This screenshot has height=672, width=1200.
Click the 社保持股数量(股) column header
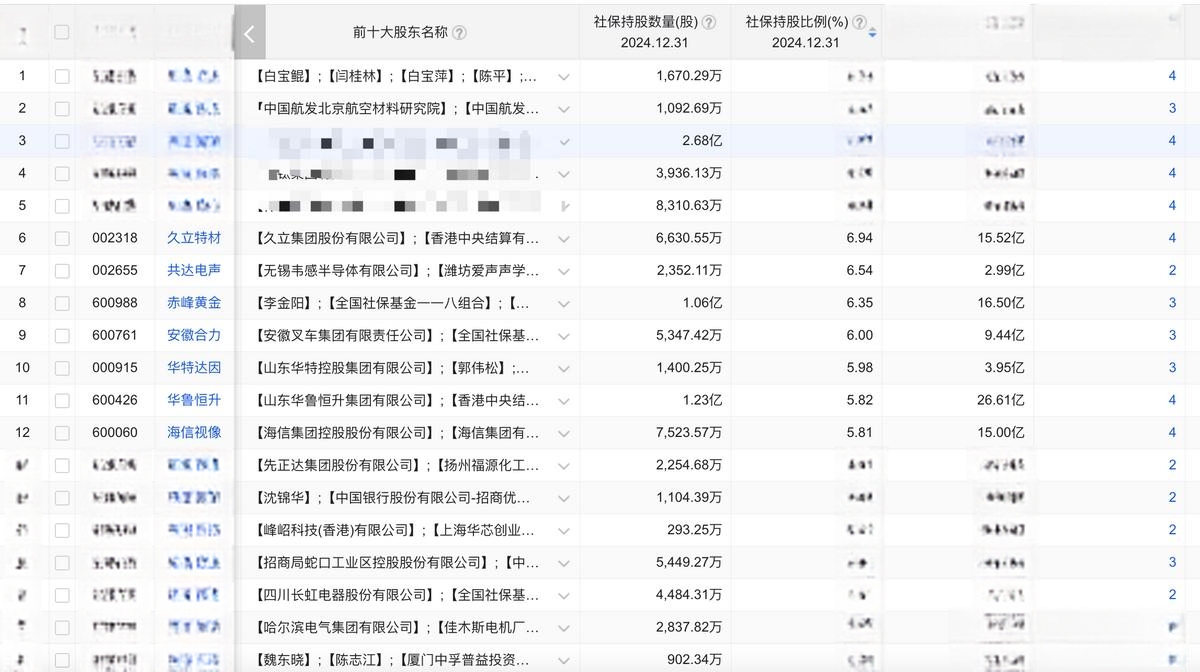pos(646,22)
